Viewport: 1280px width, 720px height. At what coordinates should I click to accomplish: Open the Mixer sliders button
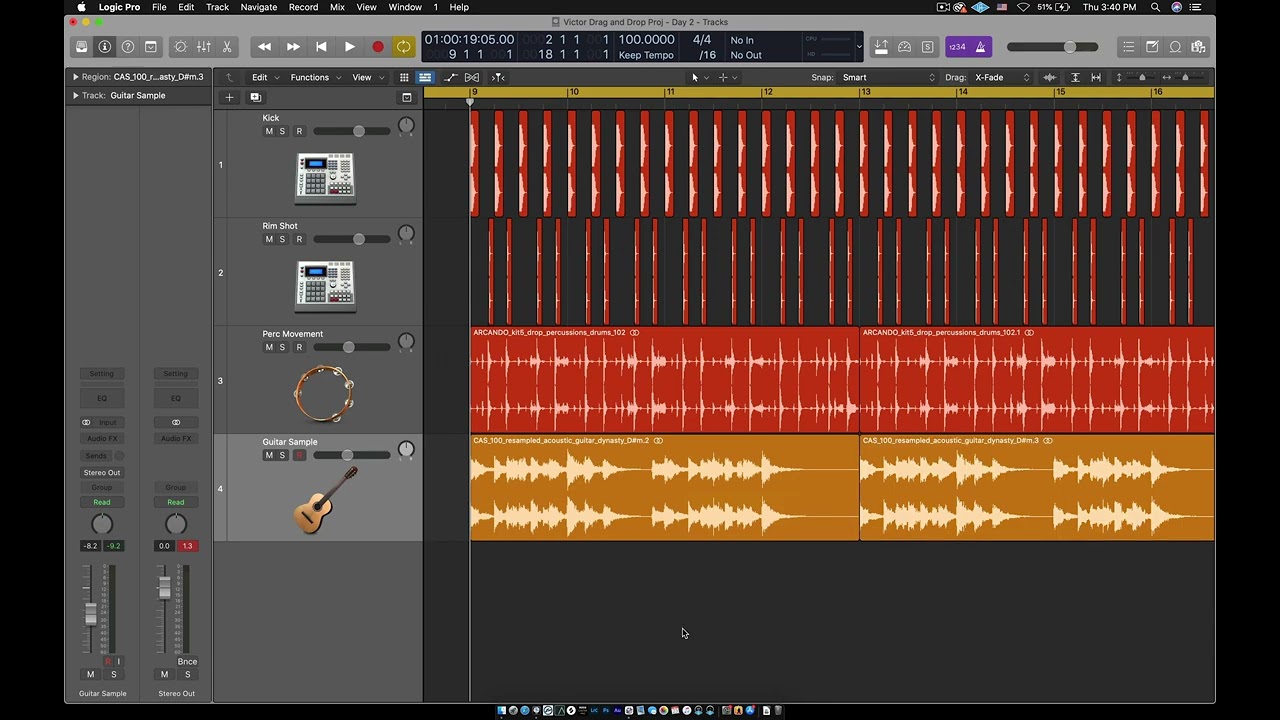pos(203,47)
